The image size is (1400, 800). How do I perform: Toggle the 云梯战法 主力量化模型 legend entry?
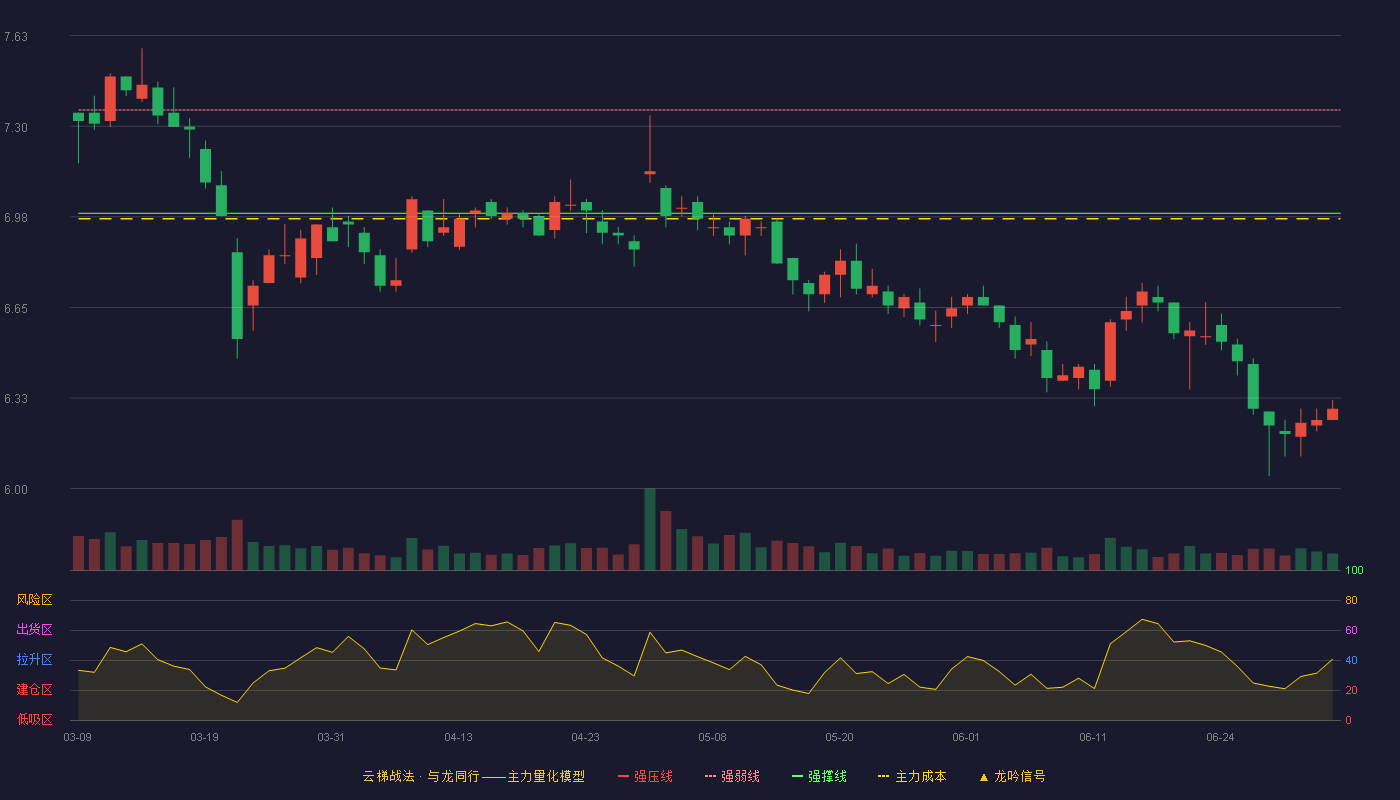474,776
